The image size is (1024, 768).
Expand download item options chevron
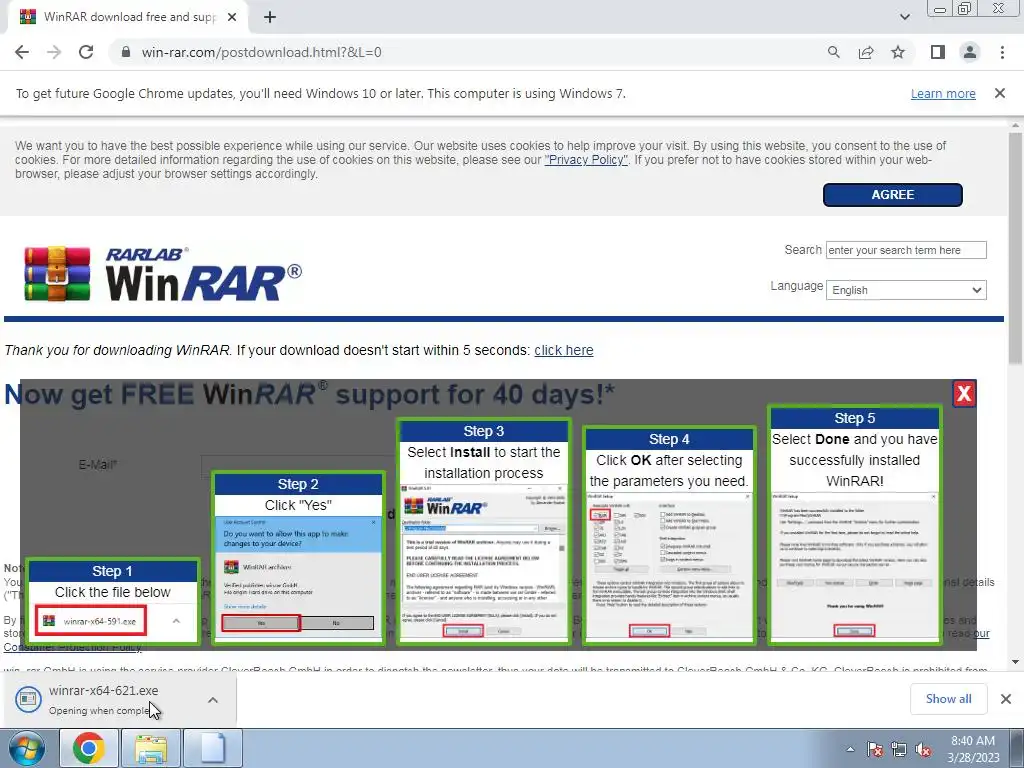(213, 700)
